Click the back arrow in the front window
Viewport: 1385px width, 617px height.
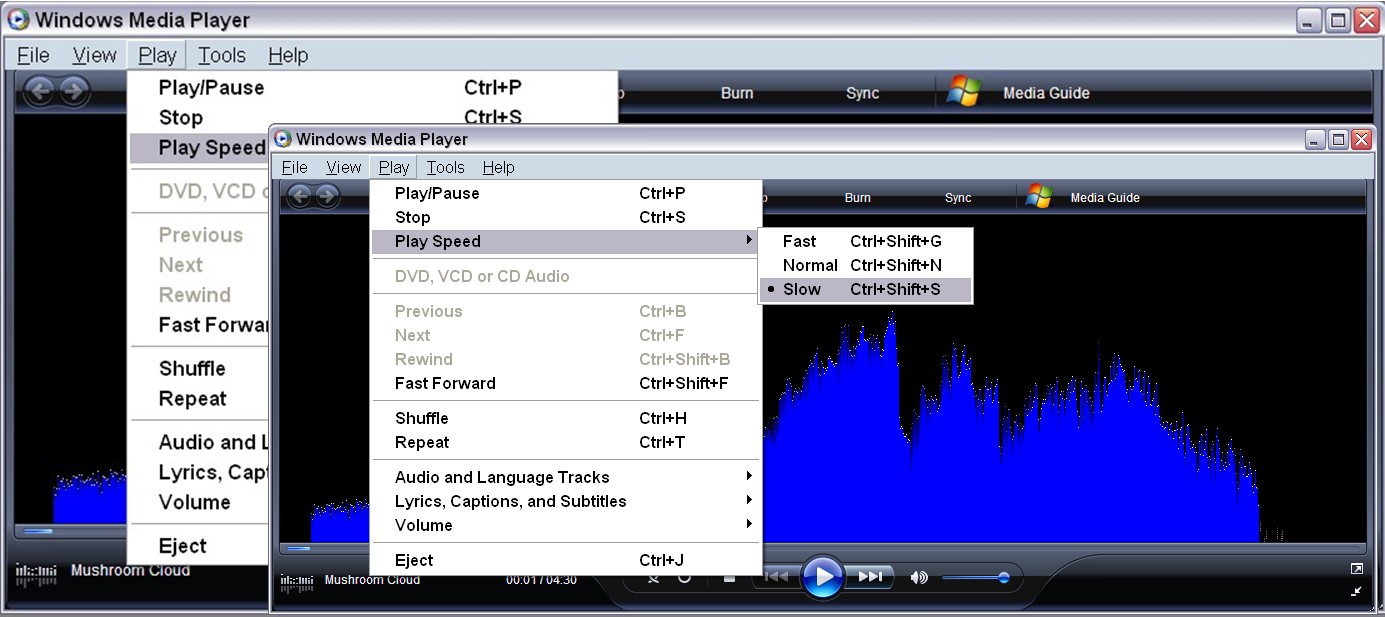point(300,197)
